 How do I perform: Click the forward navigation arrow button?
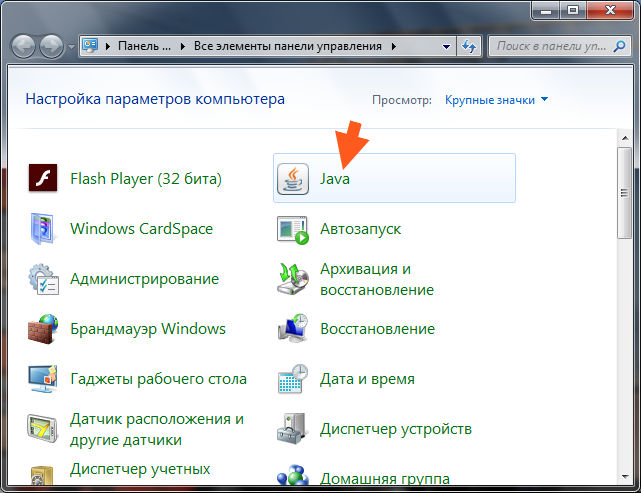(x=52, y=46)
